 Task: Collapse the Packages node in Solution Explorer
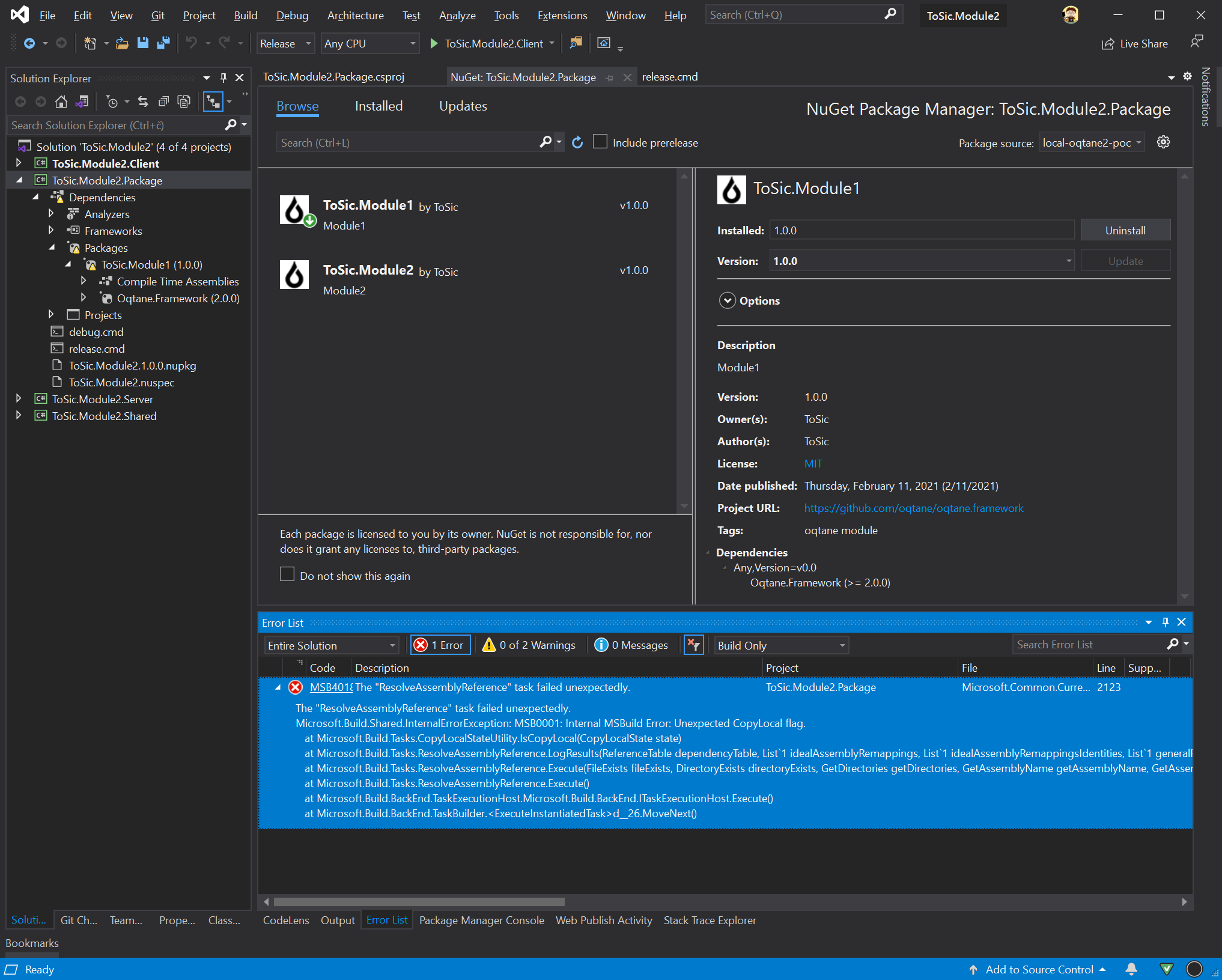click(x=52, y=248)
